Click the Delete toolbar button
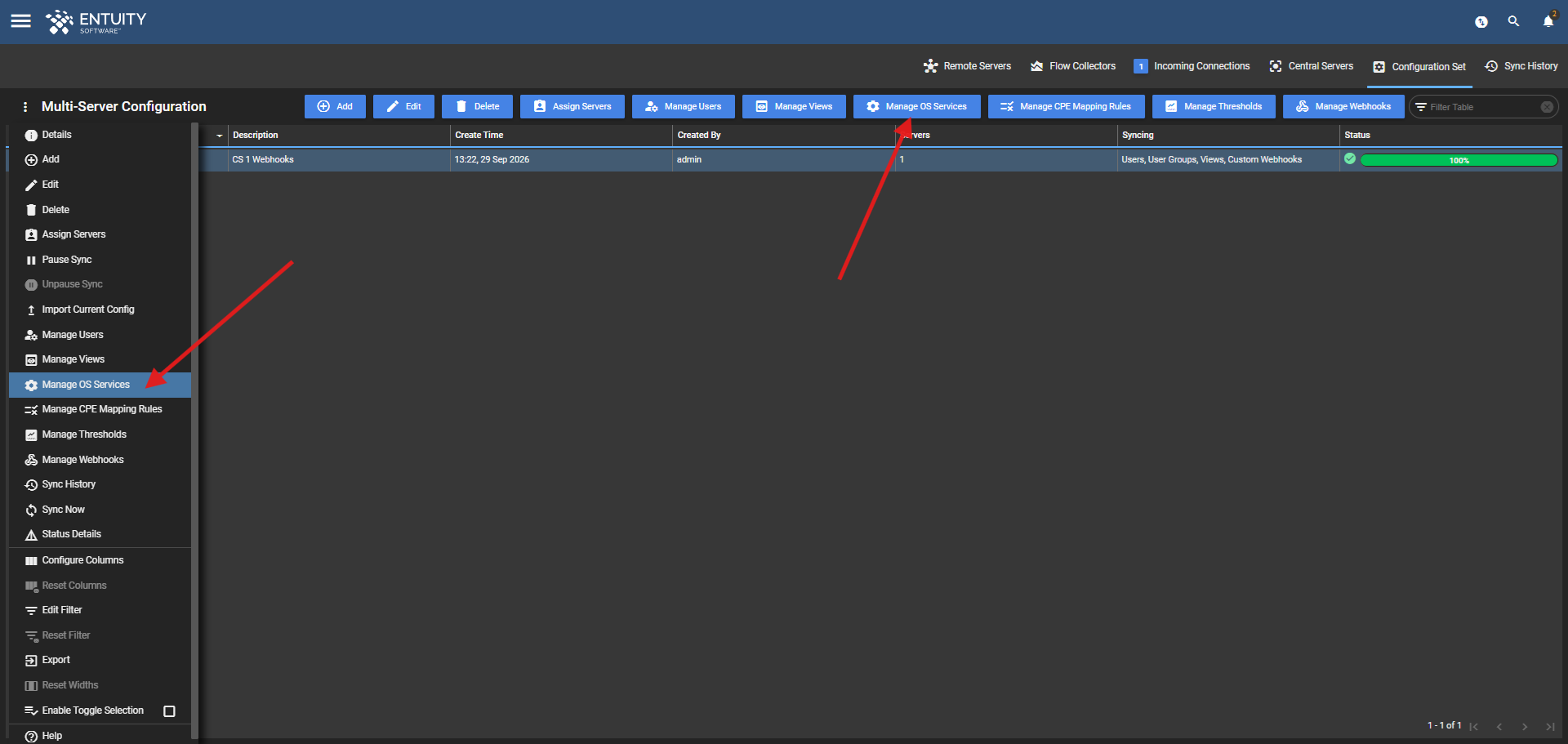 click(477, 106)
